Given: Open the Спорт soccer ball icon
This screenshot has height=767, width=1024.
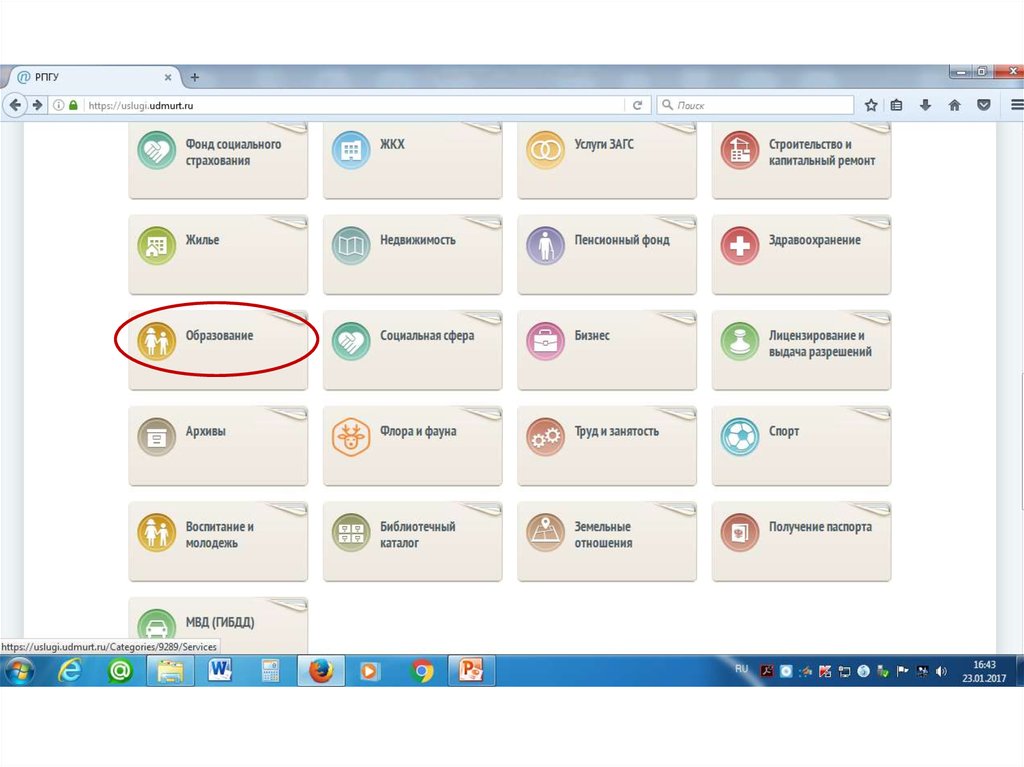Looking at the screenshot, I should coord(739,436).
